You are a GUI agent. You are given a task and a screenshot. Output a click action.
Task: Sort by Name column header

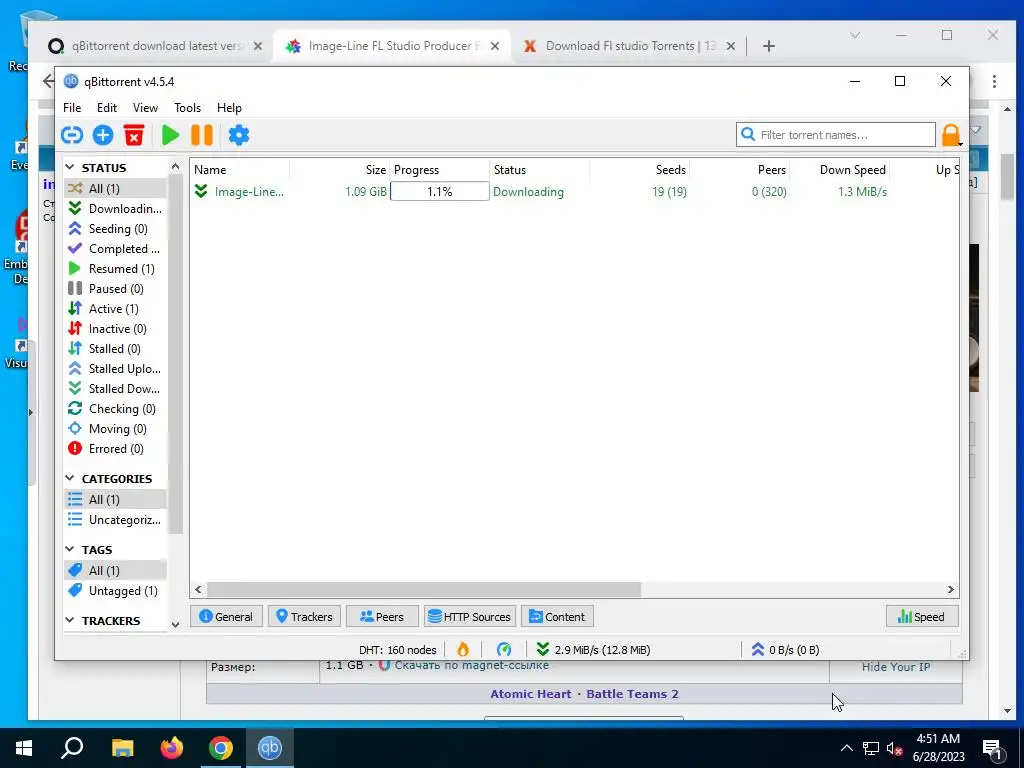click(240, 170)
